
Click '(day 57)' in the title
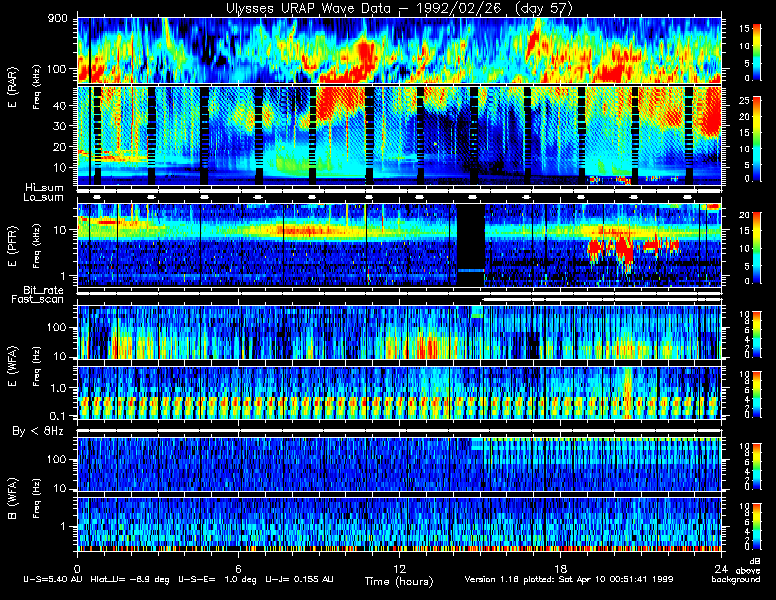[x=543, y=8]
